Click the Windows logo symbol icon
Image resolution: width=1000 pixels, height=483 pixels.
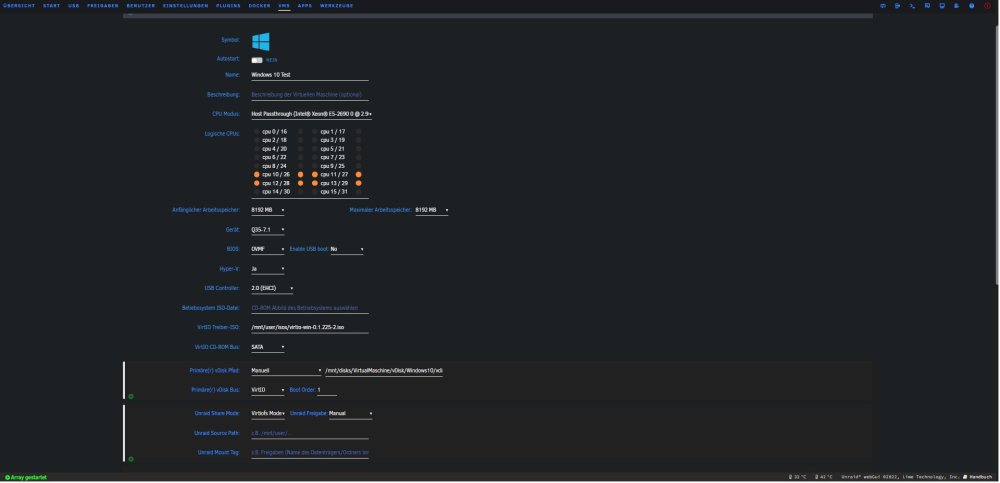click(x=260, y=42)
